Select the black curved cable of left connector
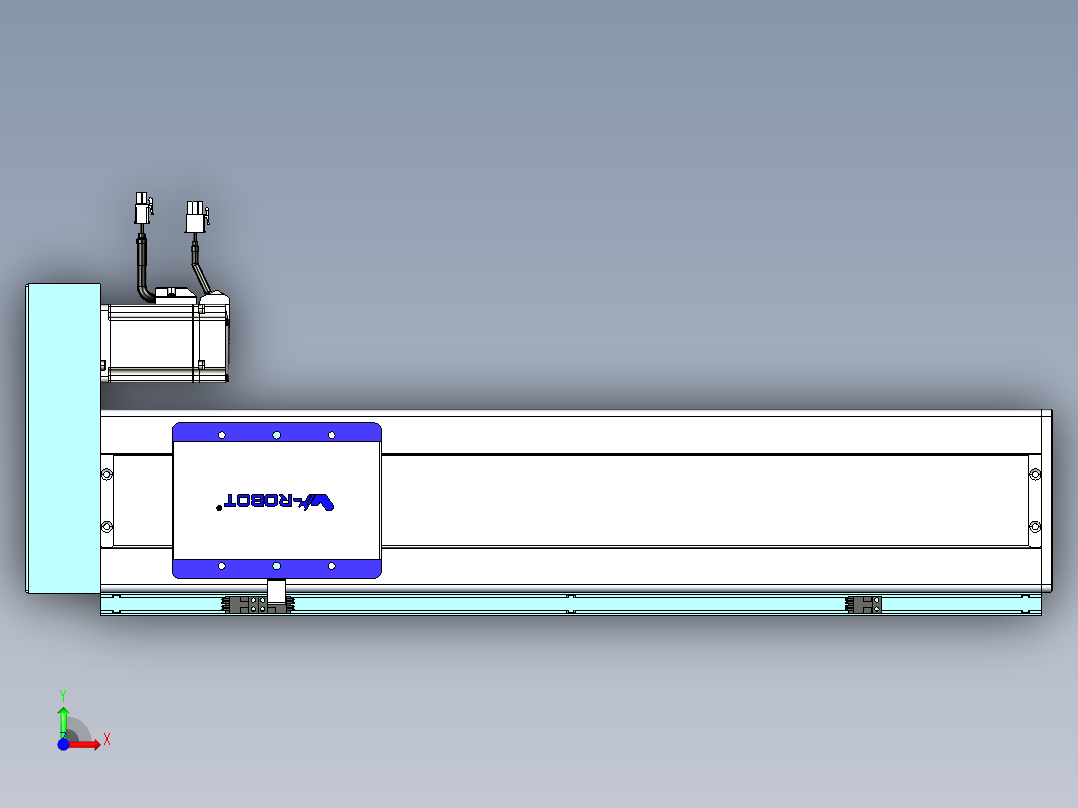 143,270
